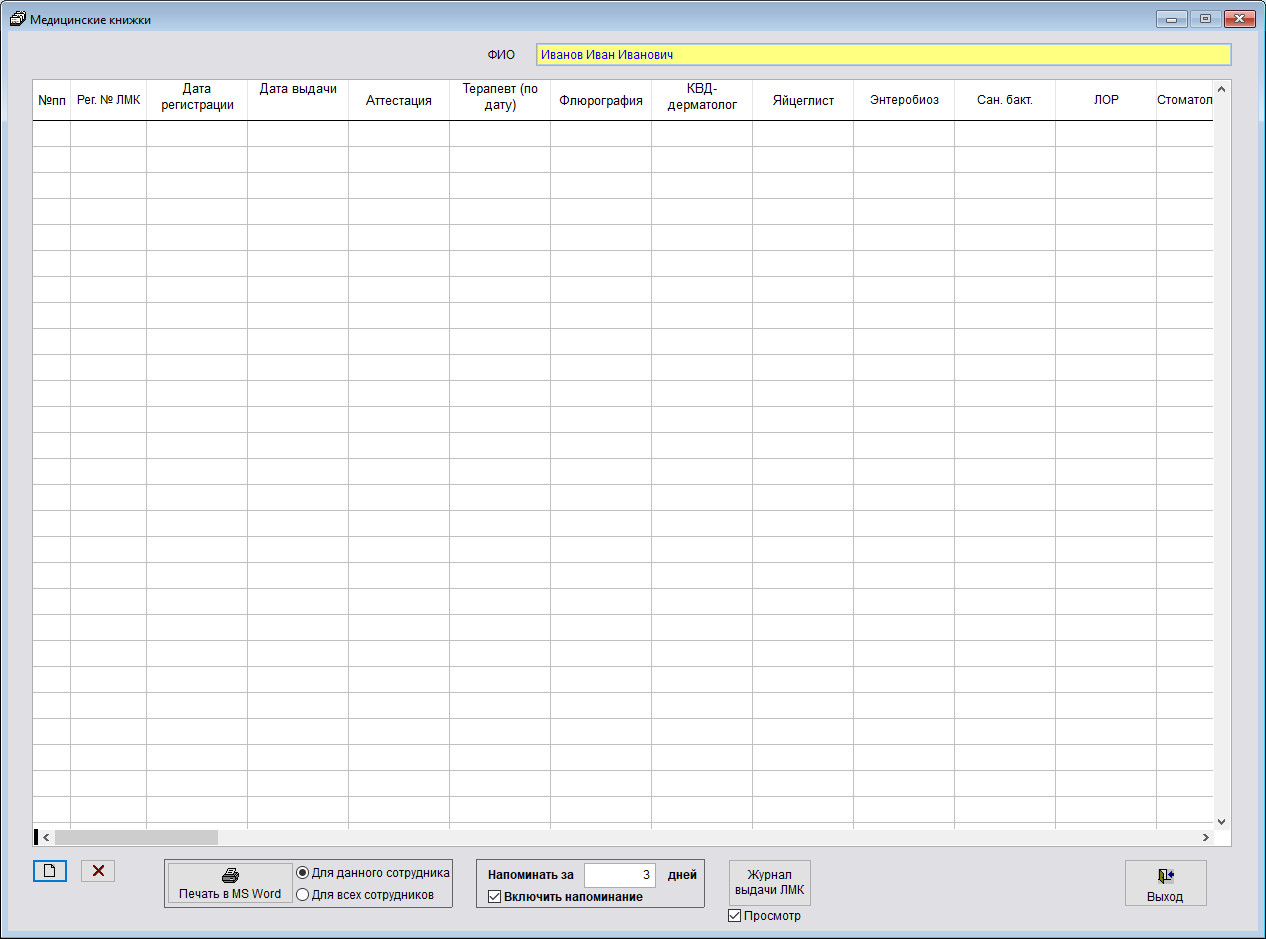Click the horizontal scrollbar left arrow
The width and height of the screenshot is (1266, 939).
click(x=46, y=837)
